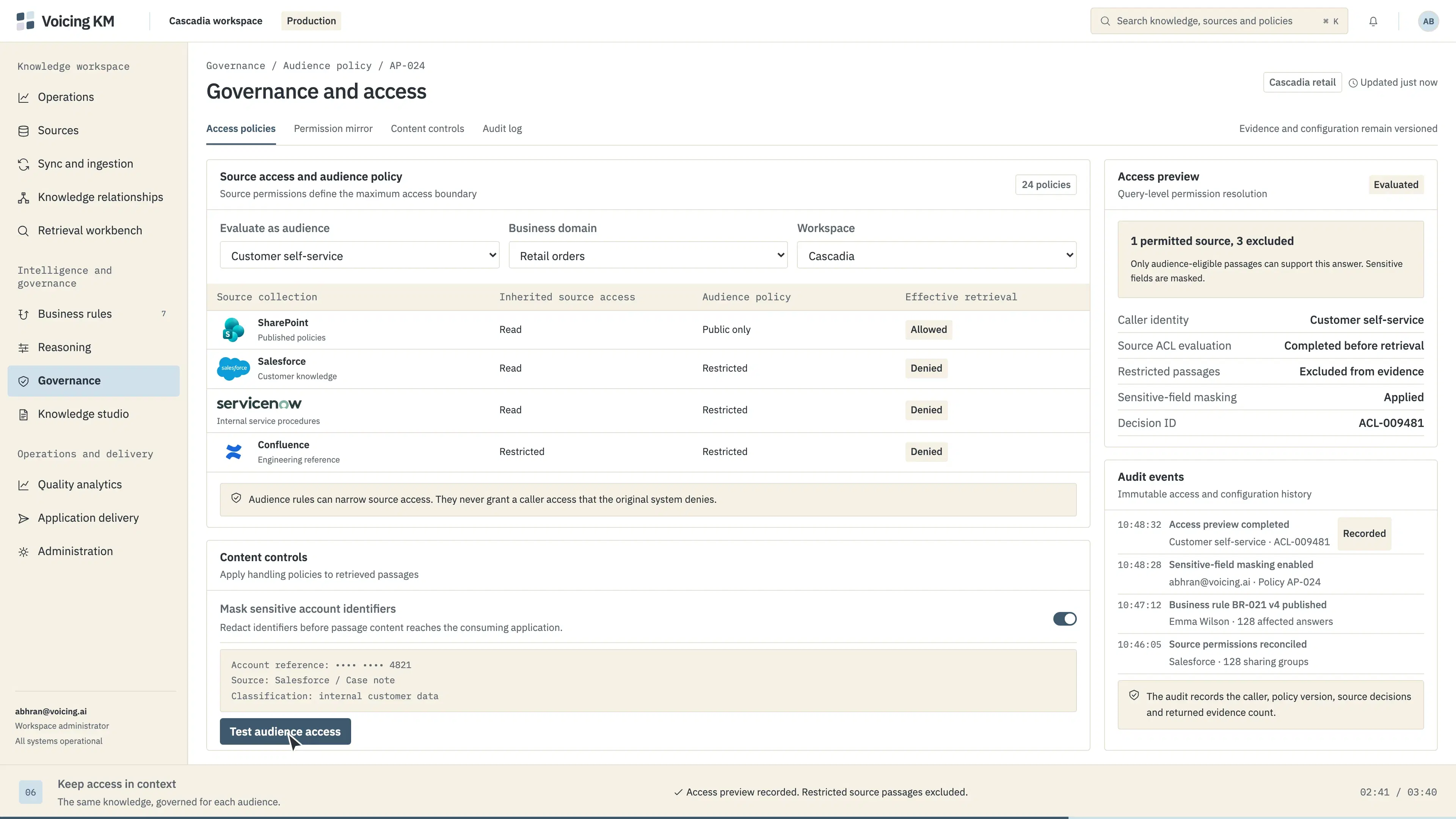Open the AB user avatar menu
The width and height of the screenshot is (1456, 819).
1428,22
